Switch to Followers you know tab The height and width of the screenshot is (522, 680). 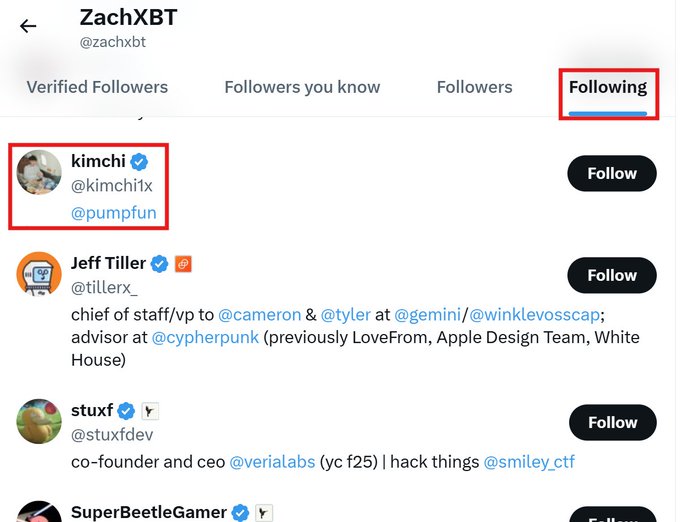coord(302,87)
